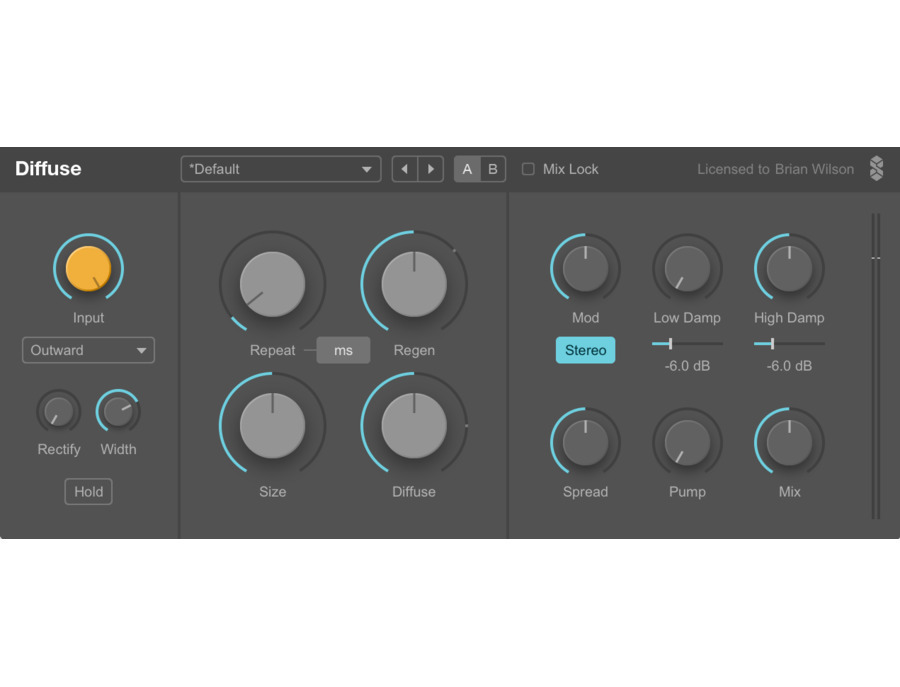Click the Pump knob

[687, 443]
